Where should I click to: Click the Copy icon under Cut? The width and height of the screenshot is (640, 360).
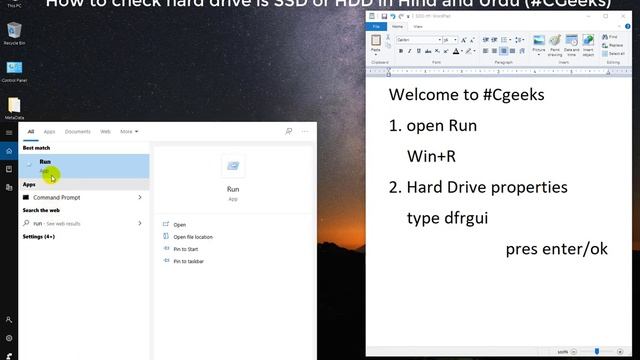388,45
